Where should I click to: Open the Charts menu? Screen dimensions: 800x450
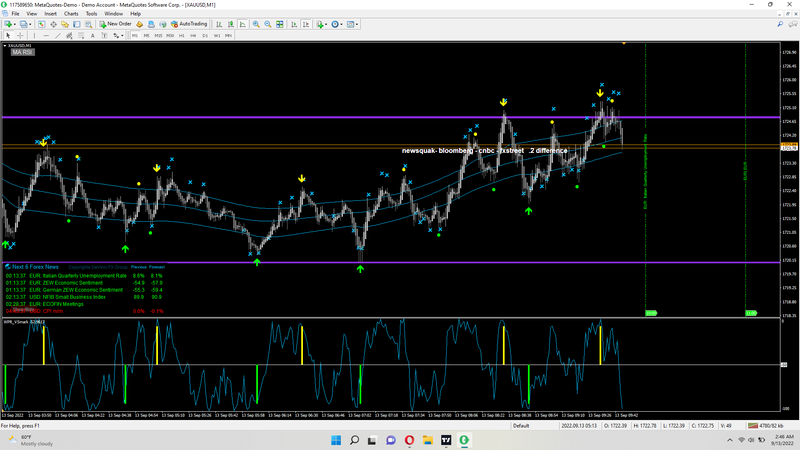coord(71,14)
